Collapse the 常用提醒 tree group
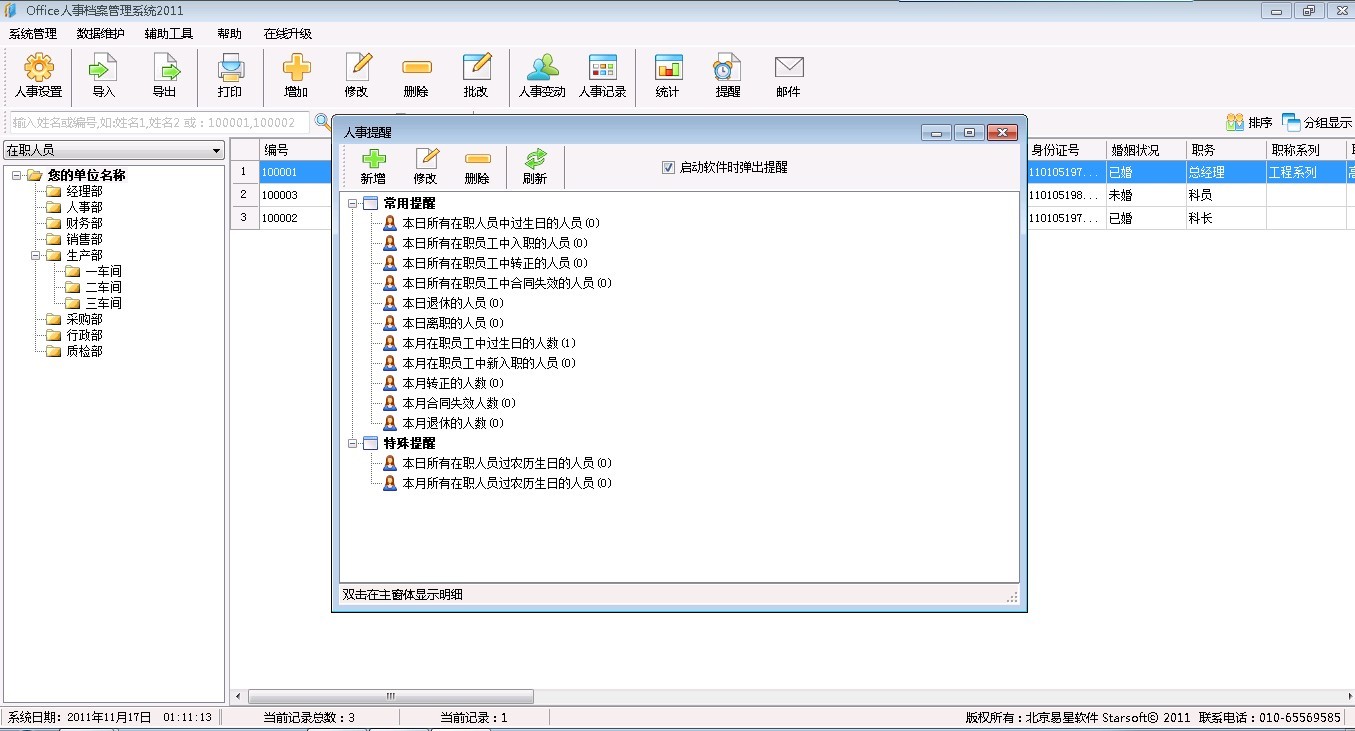1355x731 pixels. click(352, 204)
